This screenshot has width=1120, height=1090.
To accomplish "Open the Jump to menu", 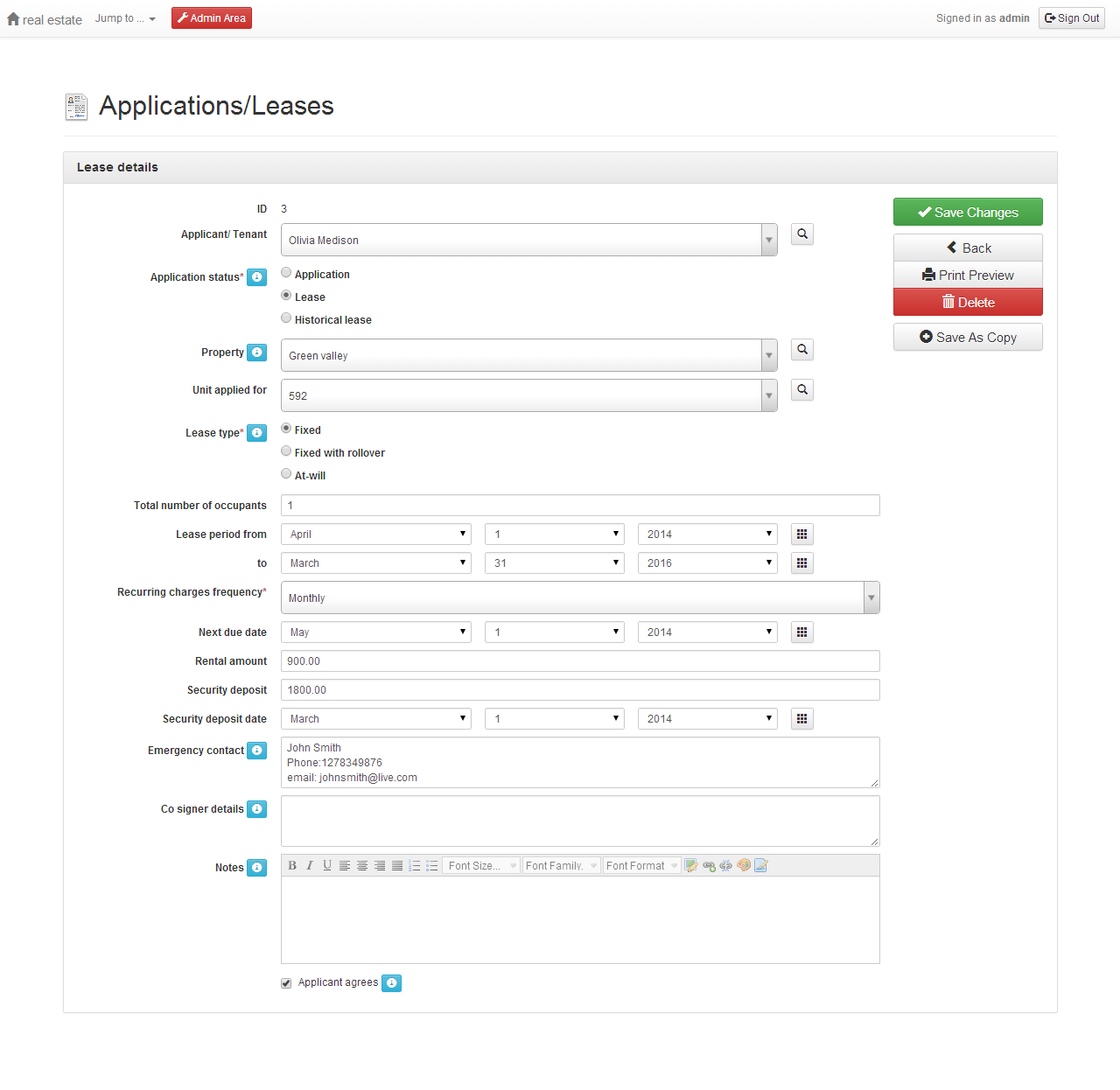I will coord(125,18).
